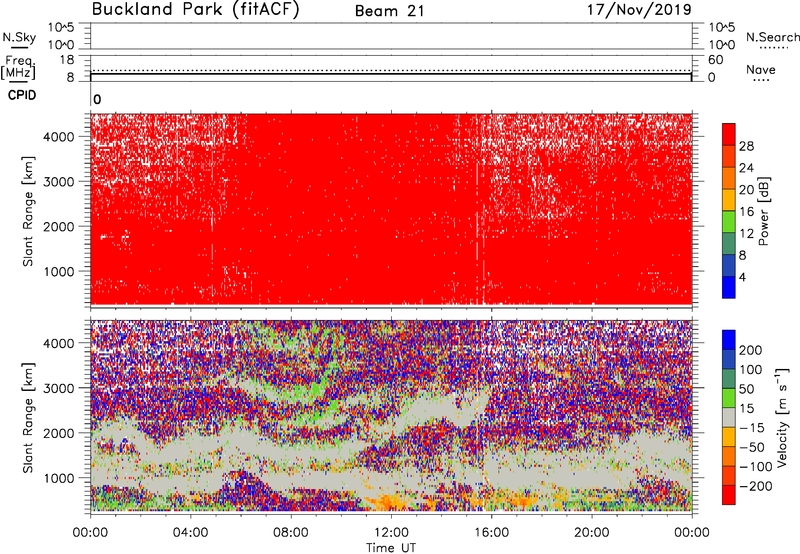Viewport: 800px width, 554px height.
Task: Click the '100' tick on Velocity colorbar
Action: point(751,369)
